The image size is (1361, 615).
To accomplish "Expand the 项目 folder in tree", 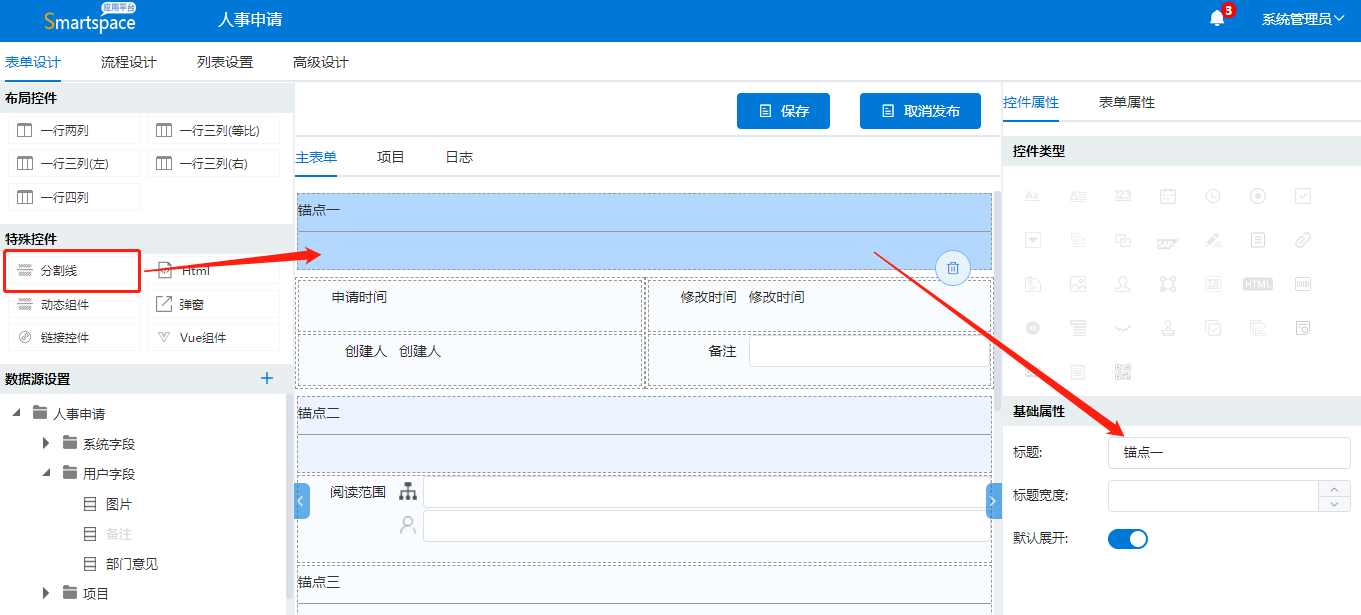I will 46,593.
